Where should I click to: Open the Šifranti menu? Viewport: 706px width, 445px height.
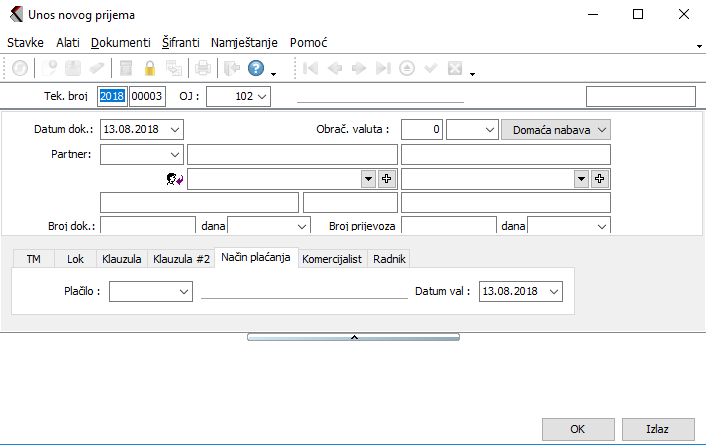(181, 43)
